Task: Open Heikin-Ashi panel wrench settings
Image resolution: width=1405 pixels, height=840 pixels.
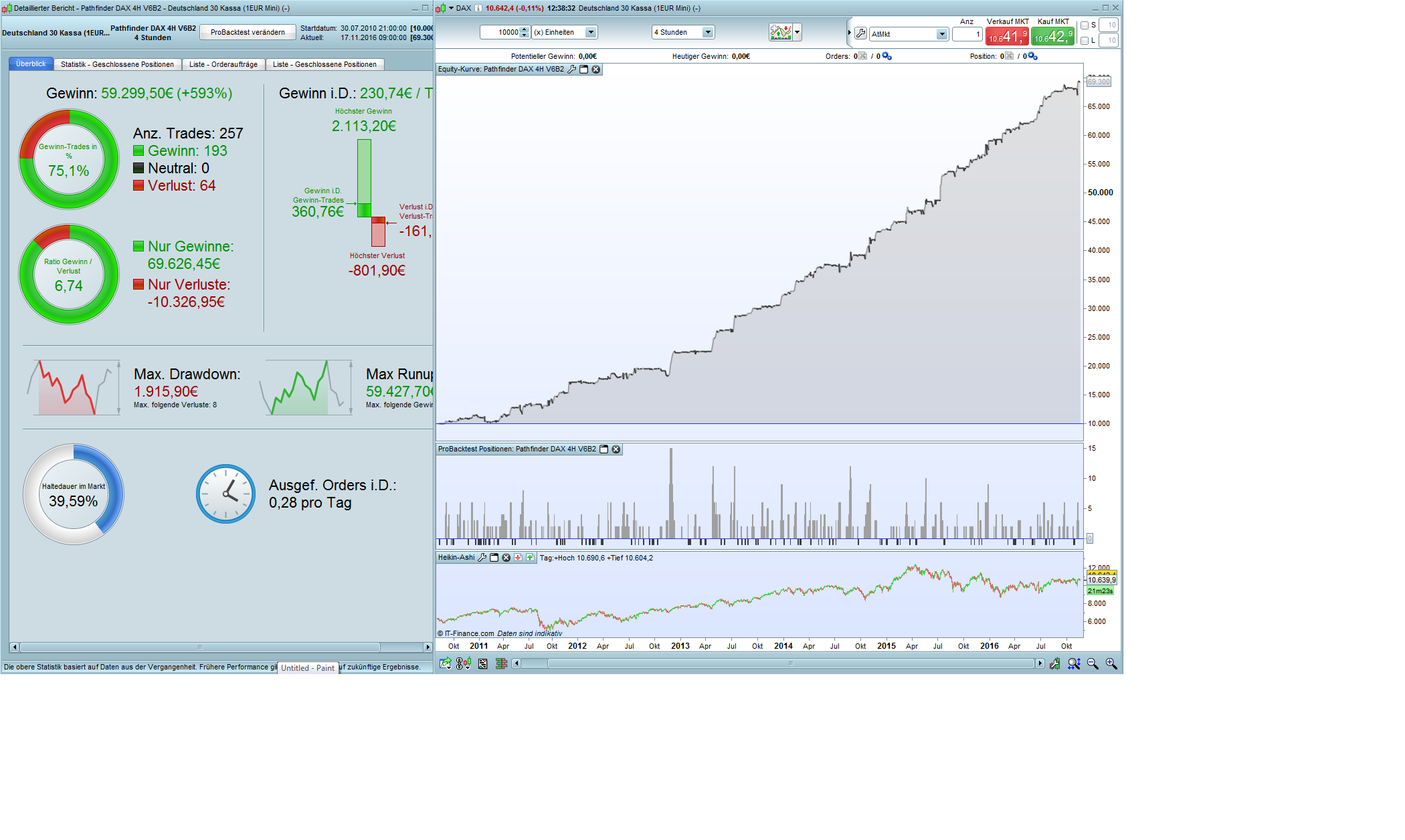Action: [x=482, y=558]
